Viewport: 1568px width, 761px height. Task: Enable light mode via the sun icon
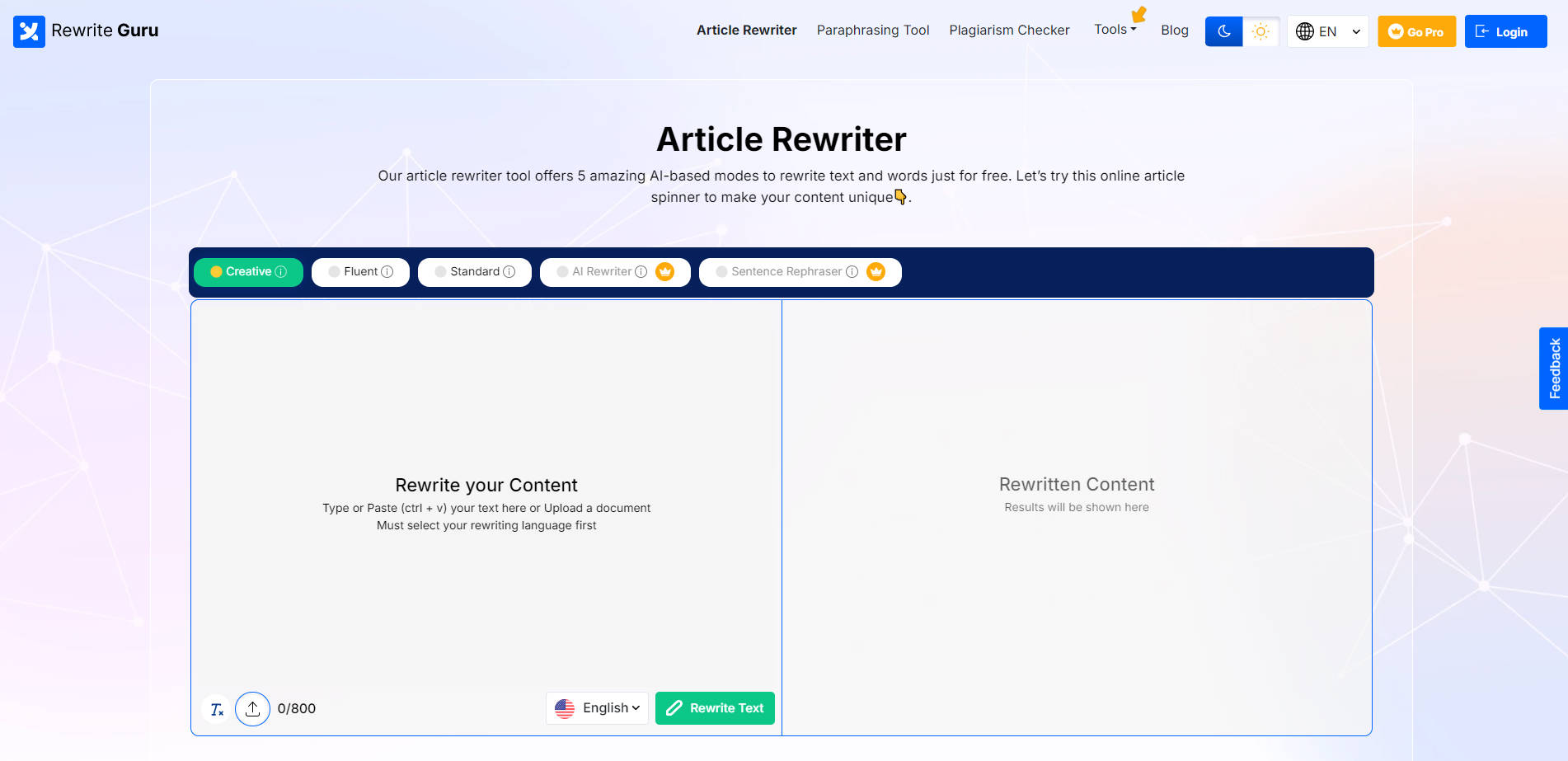pyautogui.click(x=1261, y=31)
